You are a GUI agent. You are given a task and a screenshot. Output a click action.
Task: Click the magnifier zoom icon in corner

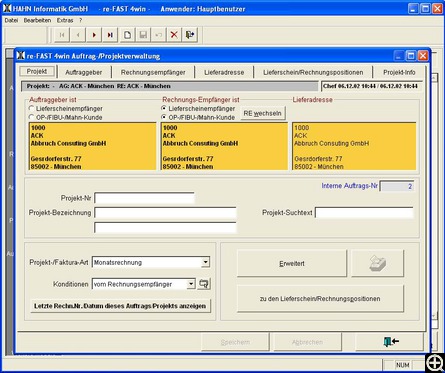(435, 363)
